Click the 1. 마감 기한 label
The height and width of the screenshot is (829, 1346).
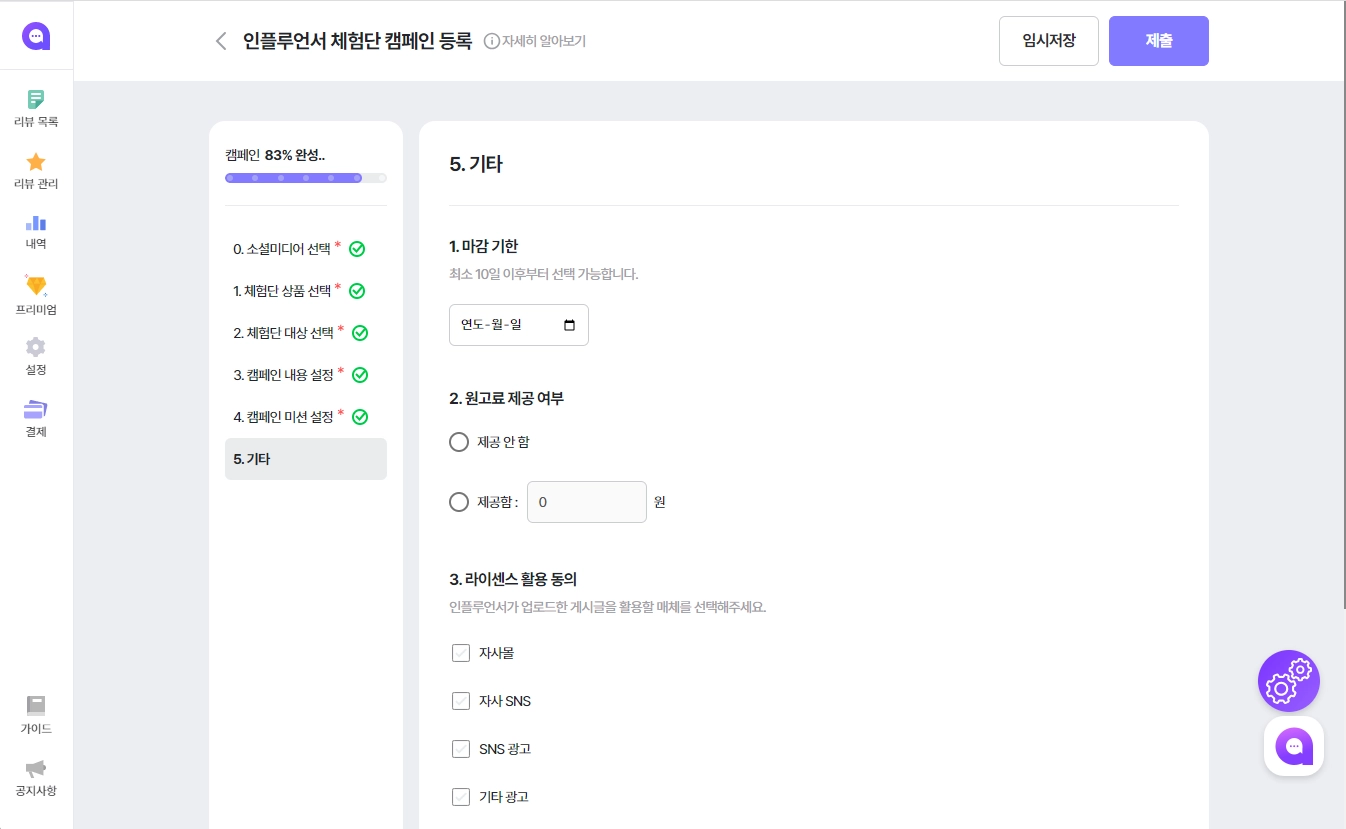click(x=484, y=246)
